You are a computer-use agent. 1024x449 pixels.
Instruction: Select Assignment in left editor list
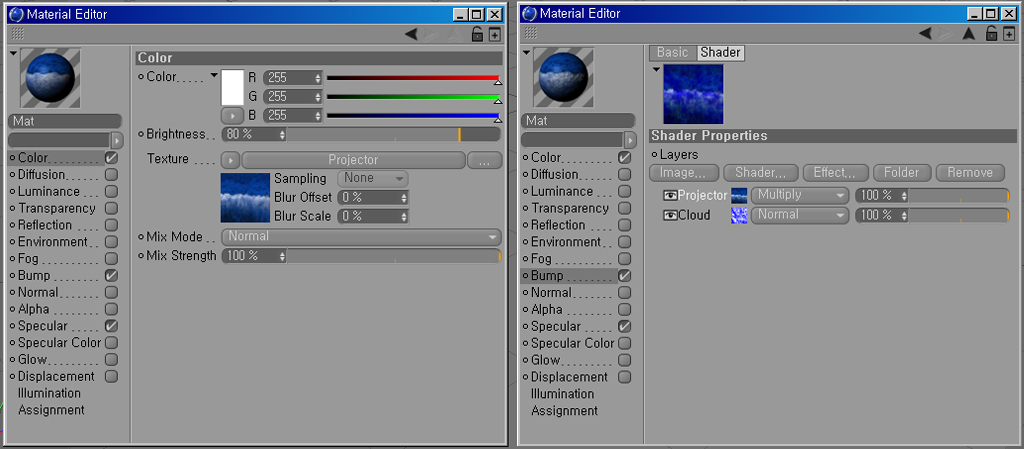[51, 410]
